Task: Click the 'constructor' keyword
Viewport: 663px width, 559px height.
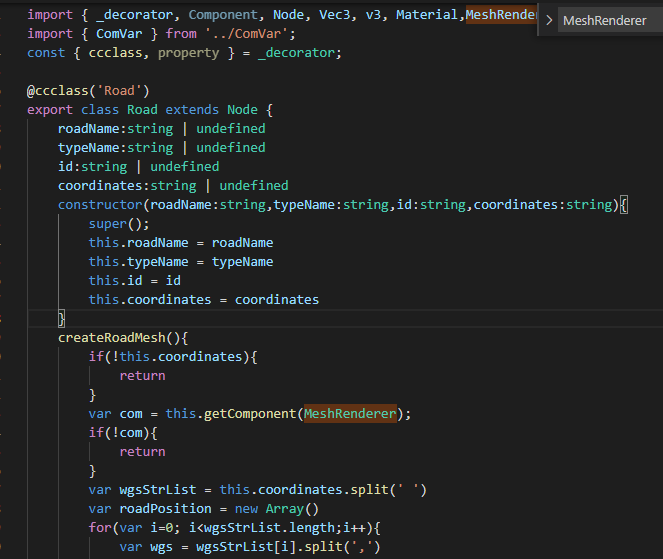Action: 100,205
